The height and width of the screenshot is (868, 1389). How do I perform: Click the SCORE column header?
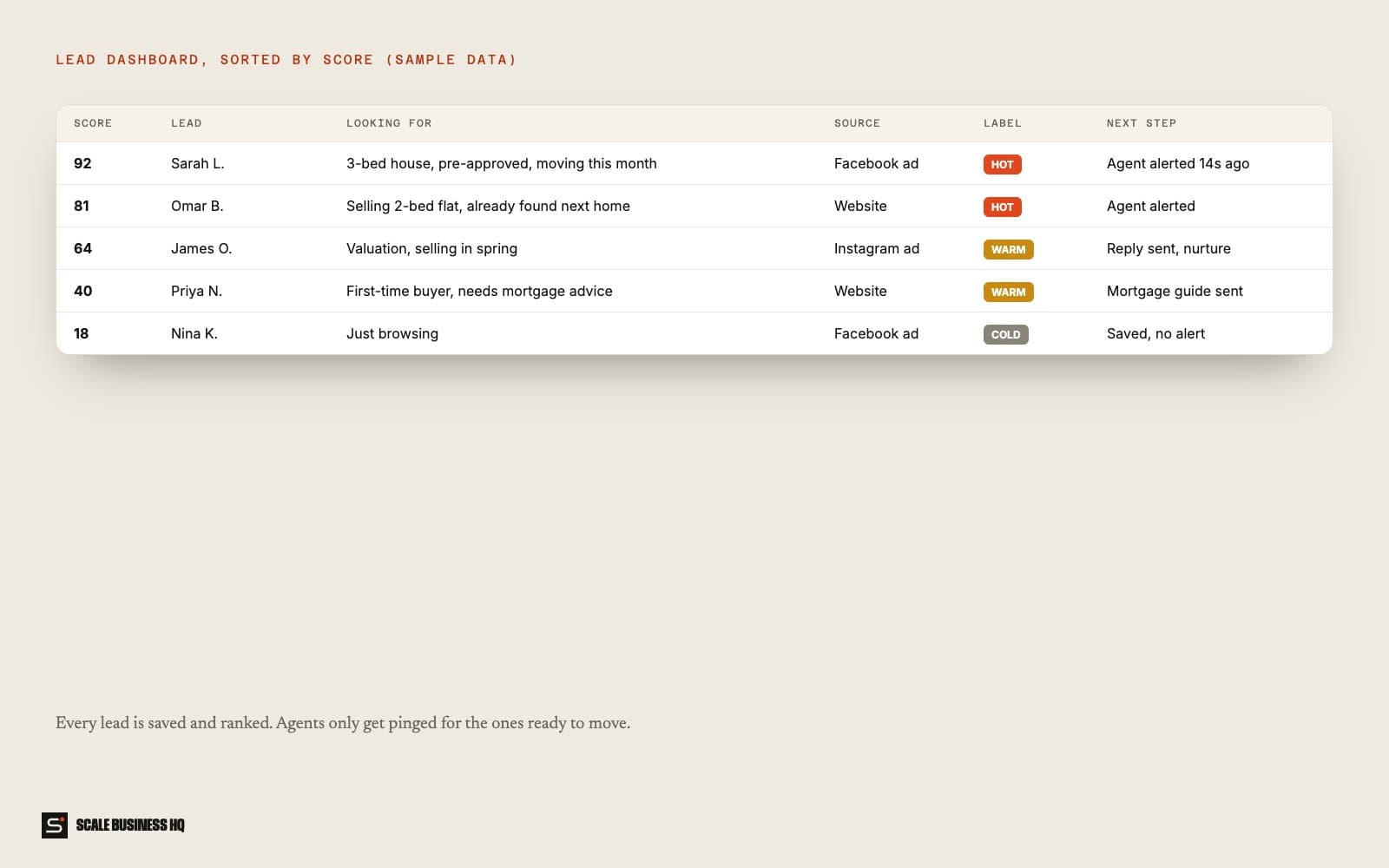click(93, 123)
